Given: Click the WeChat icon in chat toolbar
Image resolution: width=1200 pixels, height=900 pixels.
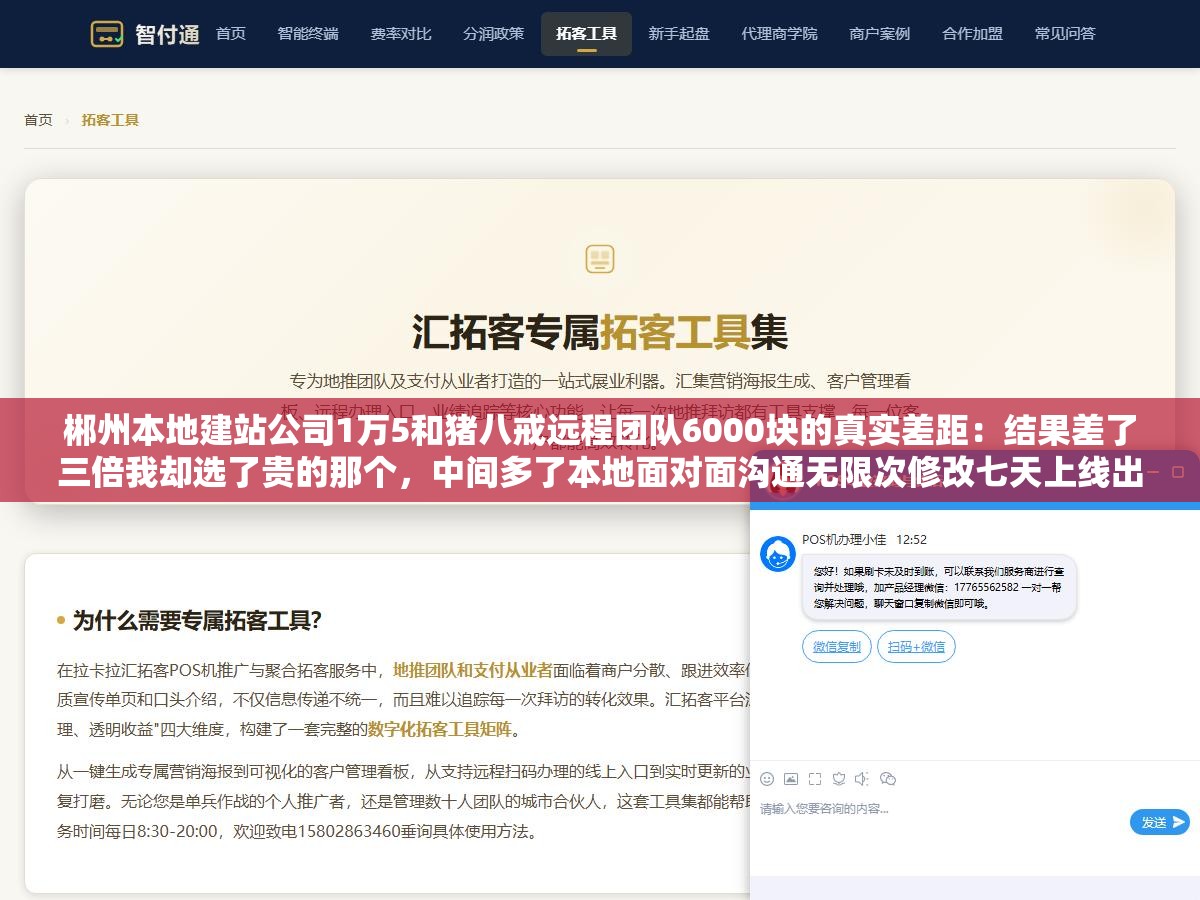Looking at the screenshot, I should [888, 779].
